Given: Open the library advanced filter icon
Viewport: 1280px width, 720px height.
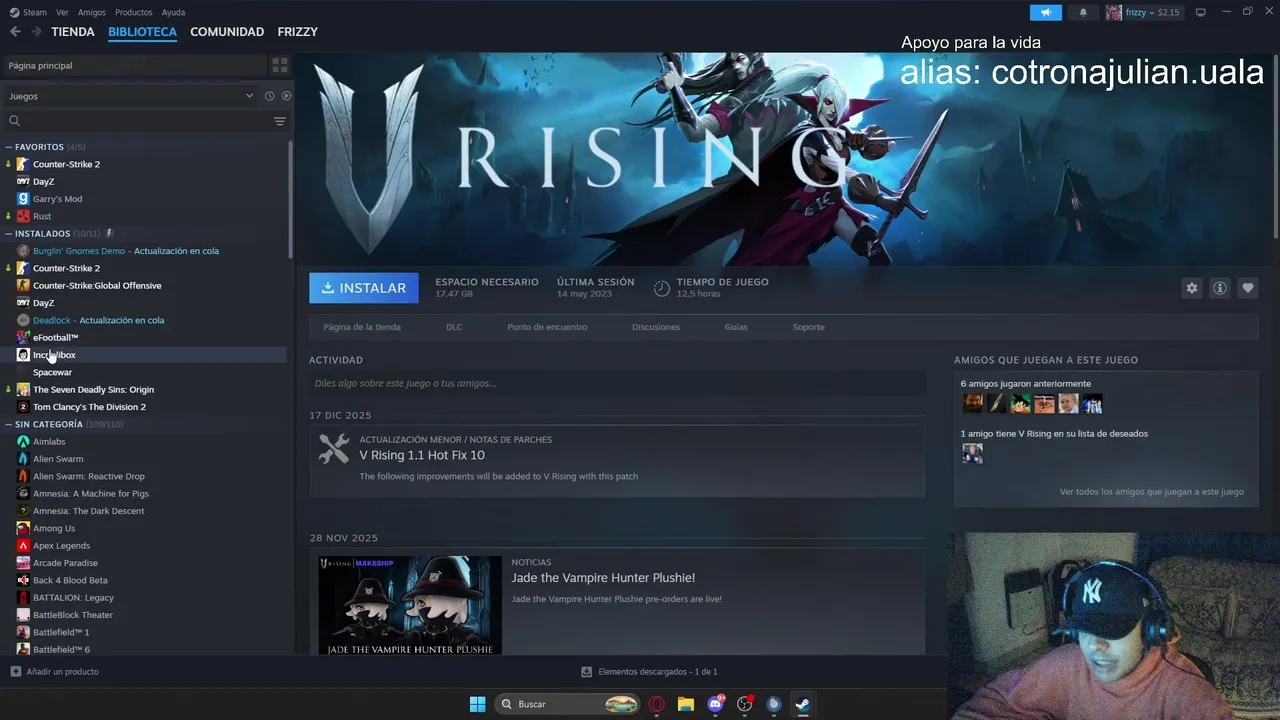Looking at the screenshot, I should pyautogui.click(x=280, y=121).
